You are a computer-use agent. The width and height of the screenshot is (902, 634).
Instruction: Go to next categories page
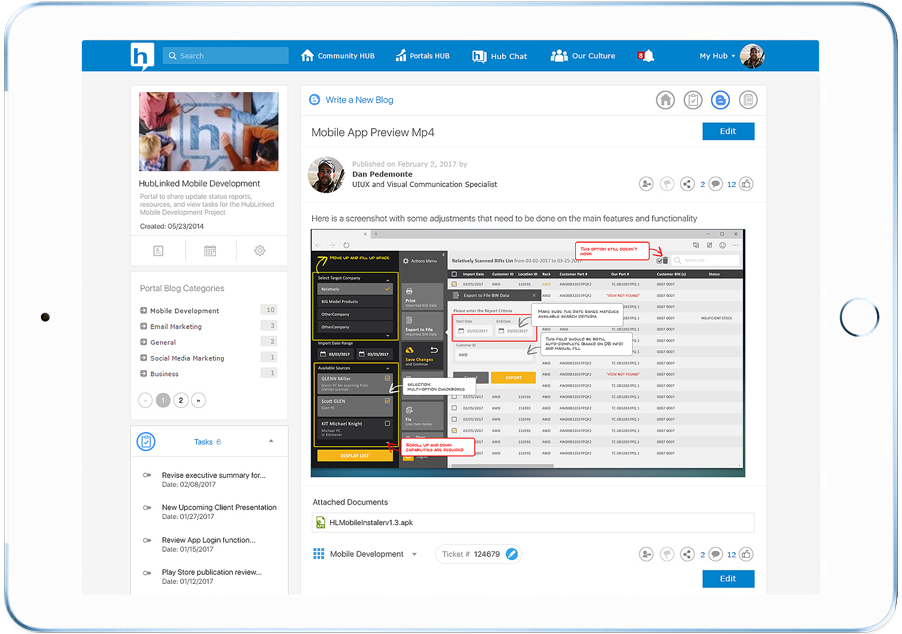198,400
